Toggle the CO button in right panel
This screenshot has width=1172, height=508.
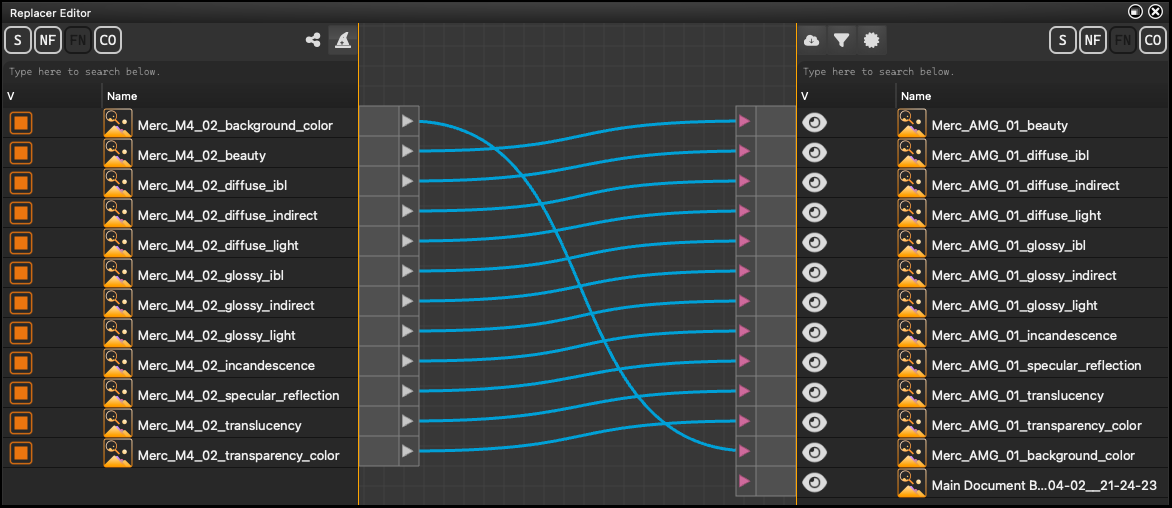click(x=1153, y=40)
